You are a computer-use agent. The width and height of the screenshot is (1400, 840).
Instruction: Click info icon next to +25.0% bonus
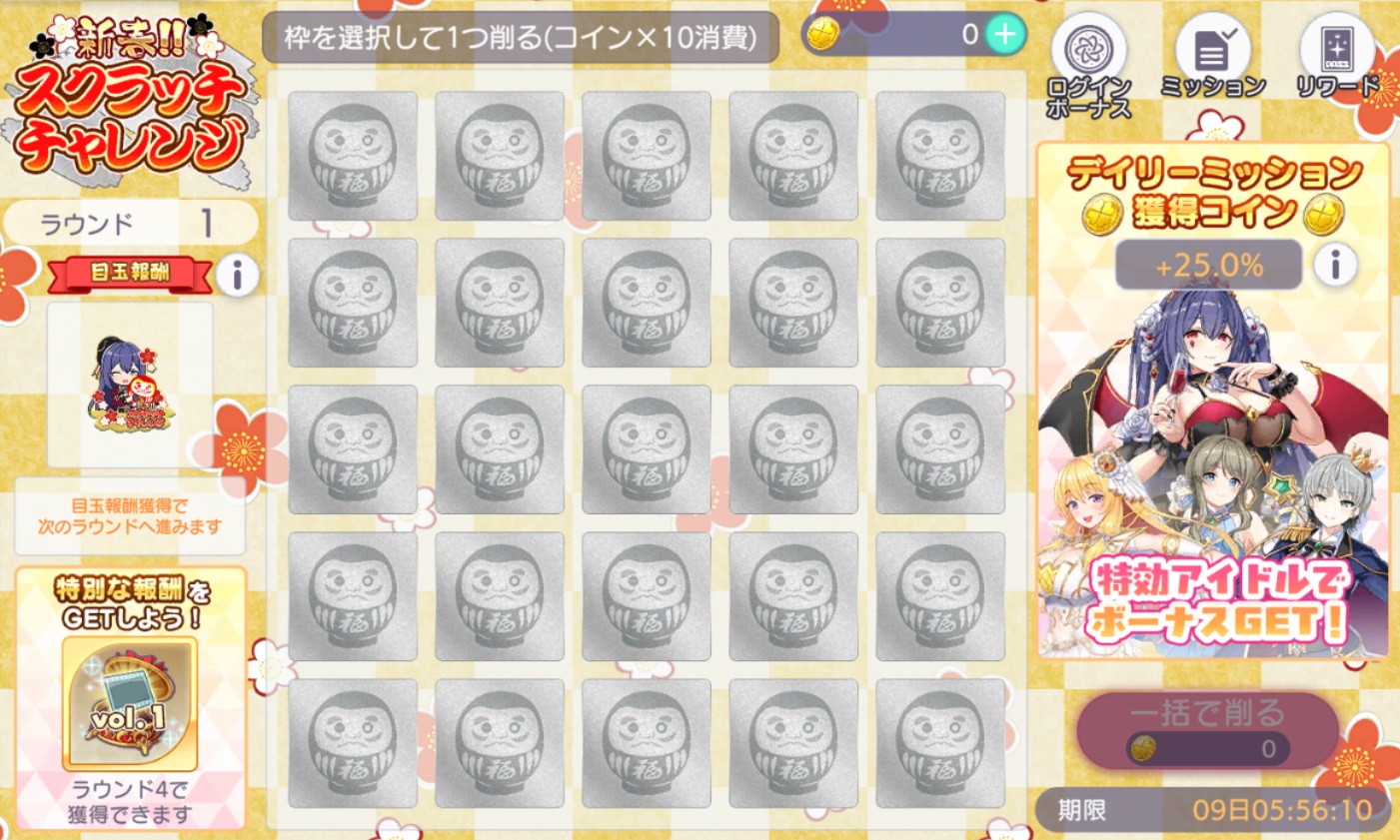pyautogui.click(x=1335, y=265)
